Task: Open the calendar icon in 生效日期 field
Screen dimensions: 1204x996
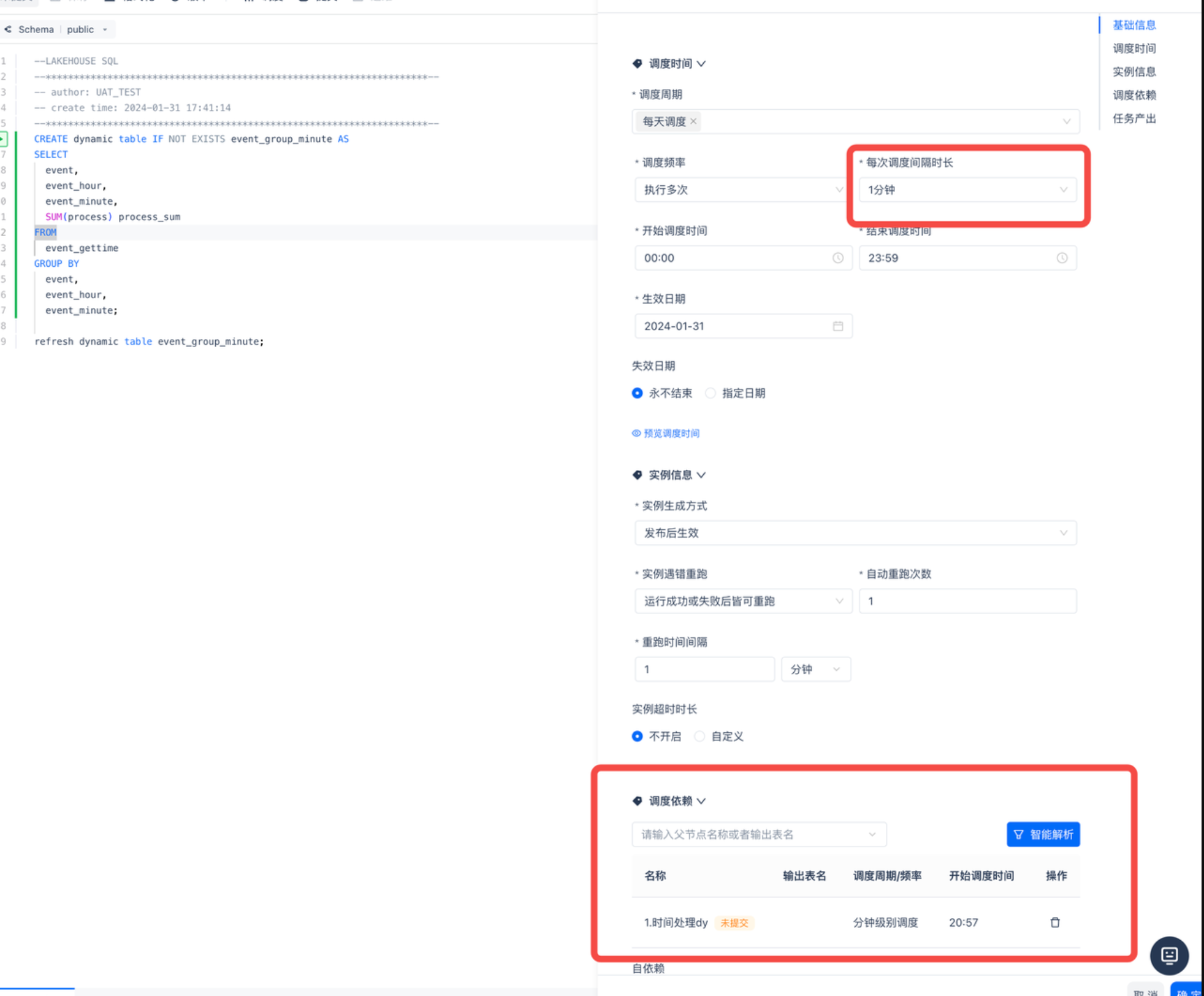Action: 837,326
